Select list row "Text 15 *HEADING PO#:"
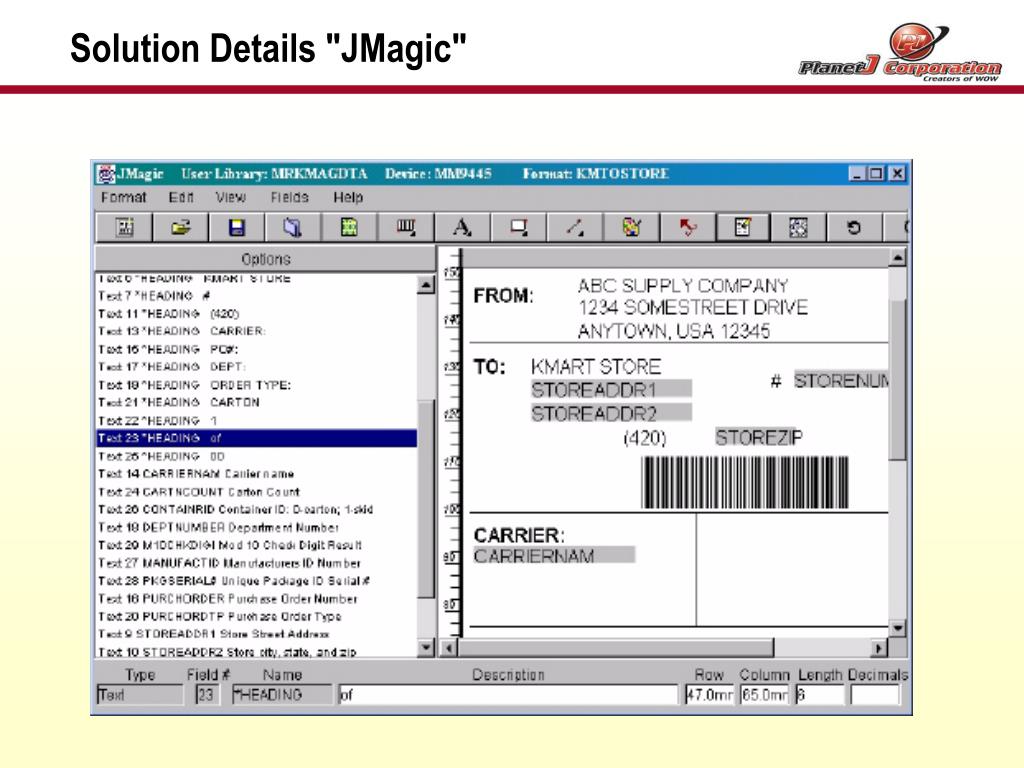Image resolution: width=1024 pixels, height=768 pixels. tap(257, 349)
